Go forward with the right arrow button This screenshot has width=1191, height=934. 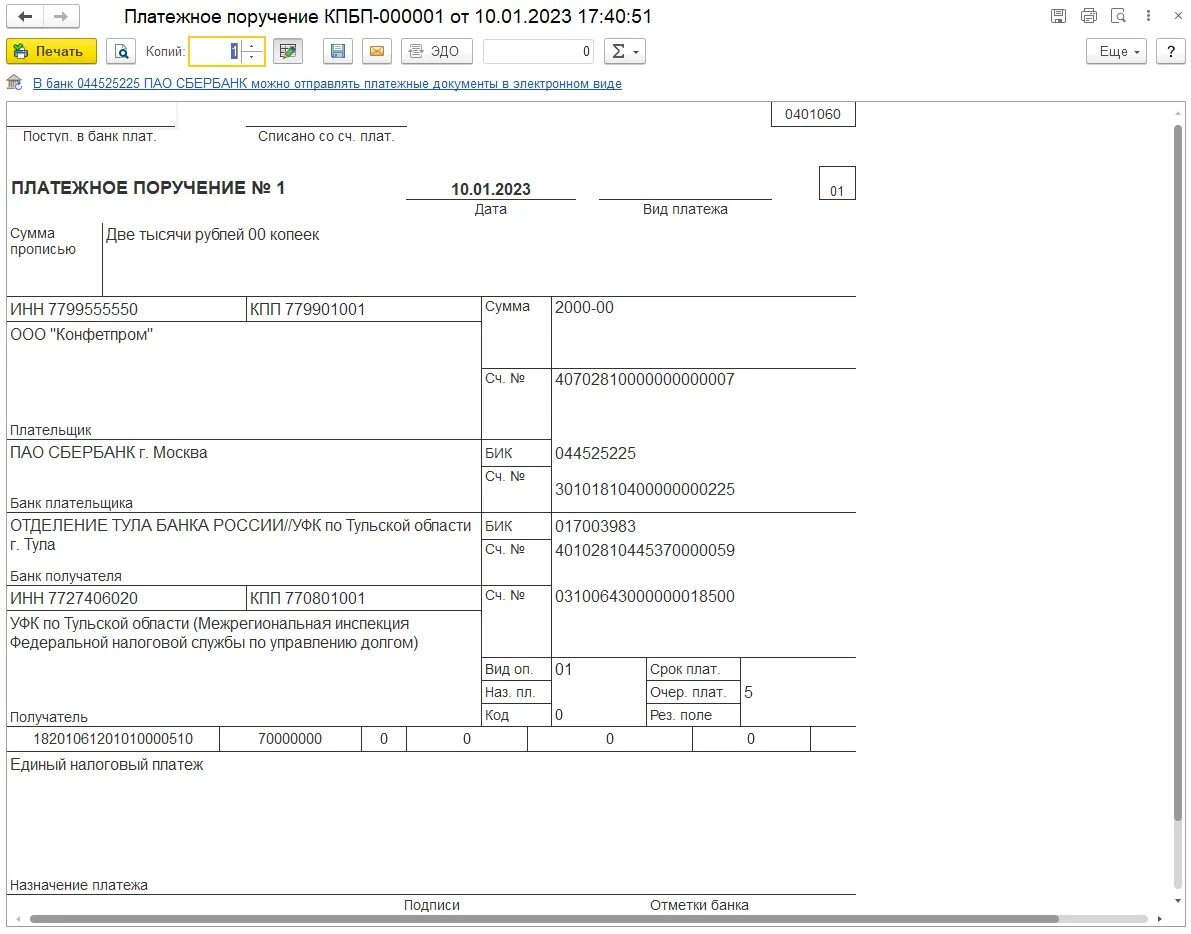point(62,17)
